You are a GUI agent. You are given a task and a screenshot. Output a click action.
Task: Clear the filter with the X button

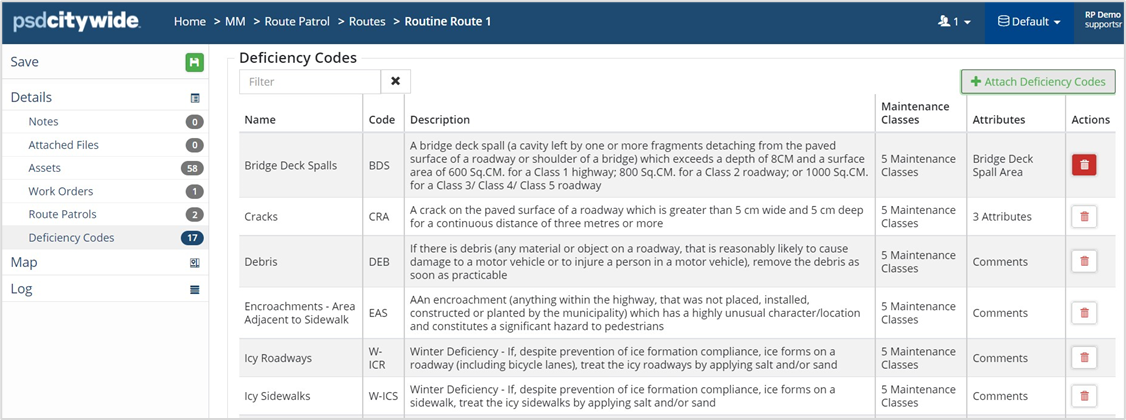pyautogui.click(x=396, y=81)
